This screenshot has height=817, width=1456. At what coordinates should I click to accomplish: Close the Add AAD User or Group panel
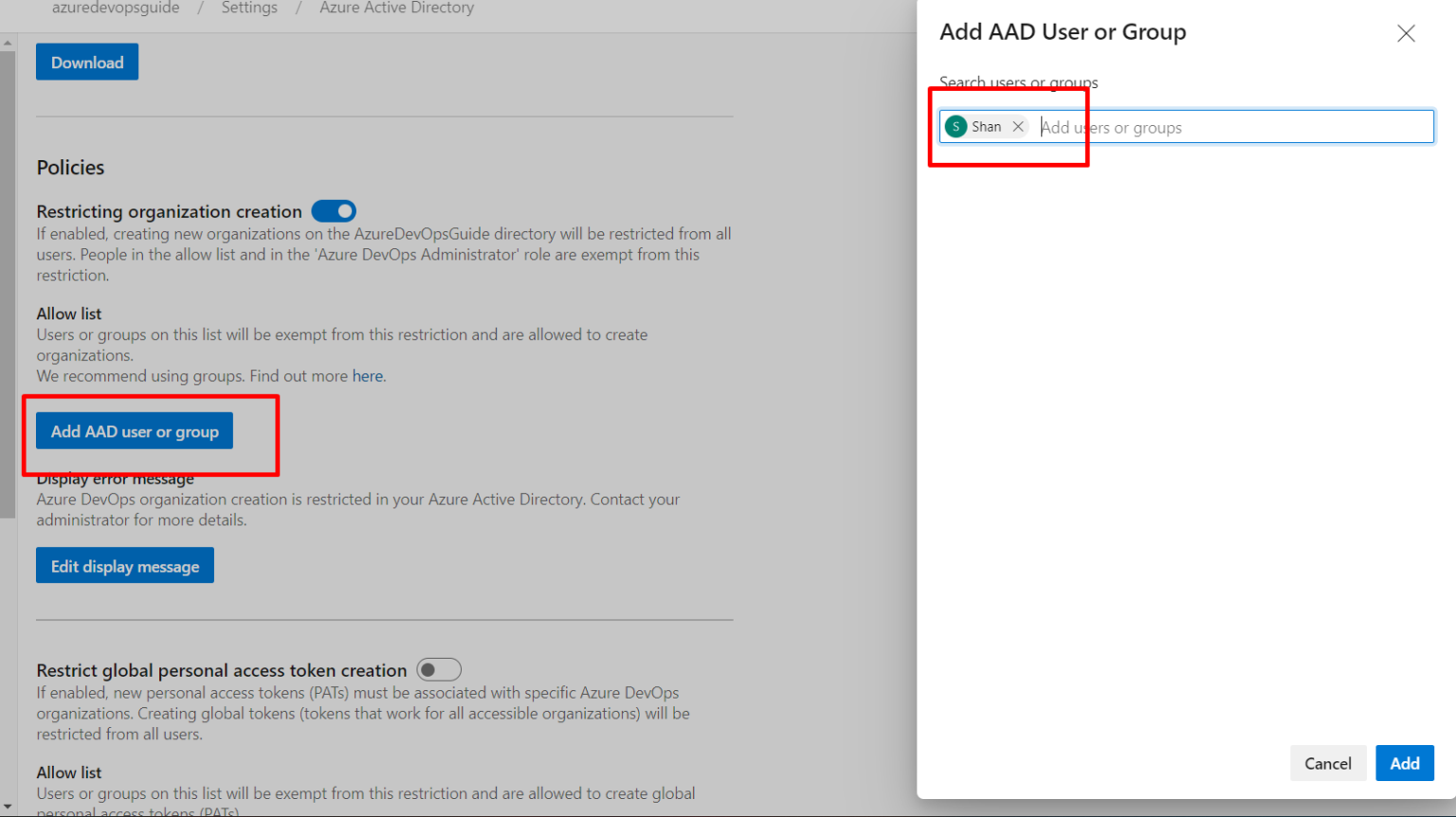(x=1406, y=32)
